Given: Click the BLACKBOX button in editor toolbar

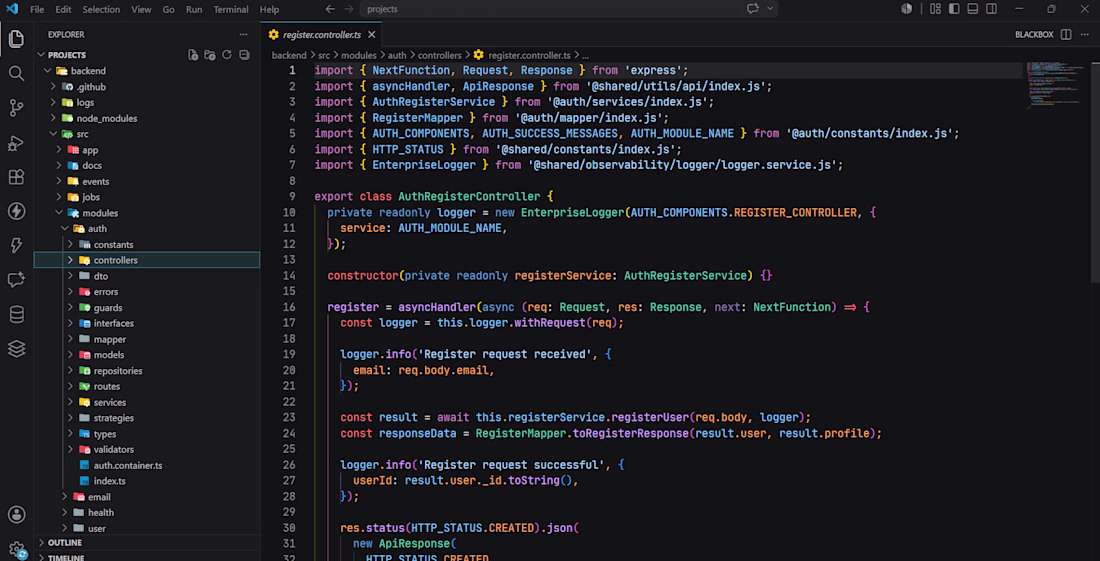Looking at the screenshot, I should click(1034, 34).
